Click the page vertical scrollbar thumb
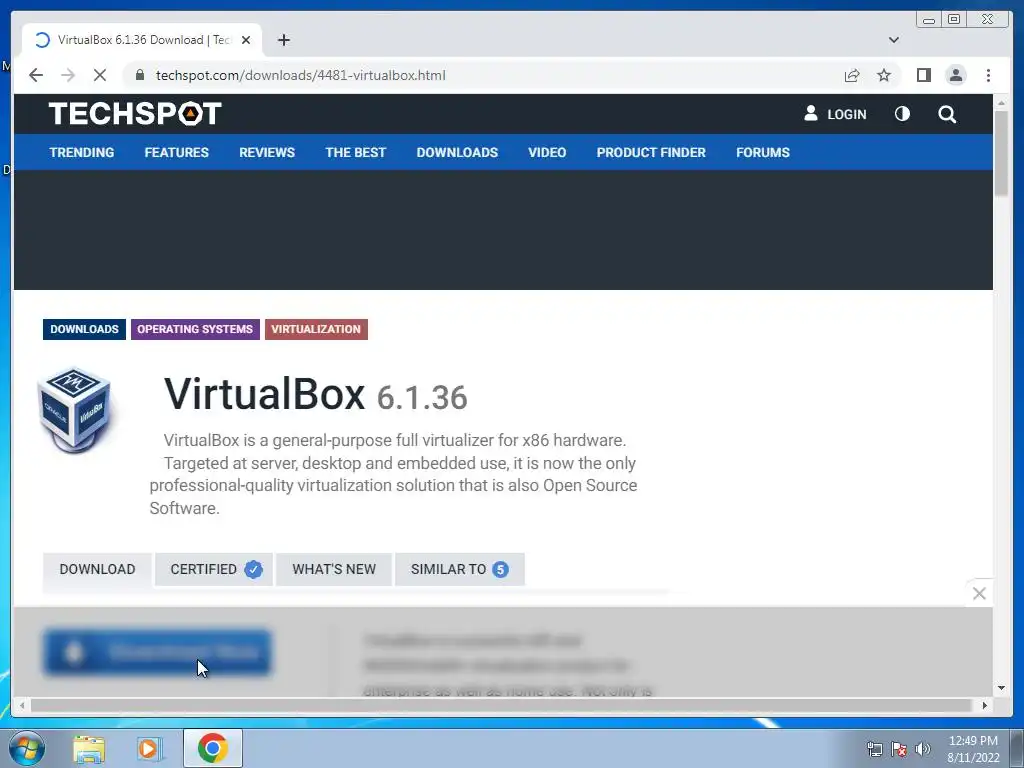The image size is (1024, 768). pyautogui.click(x=1001, y=153)
